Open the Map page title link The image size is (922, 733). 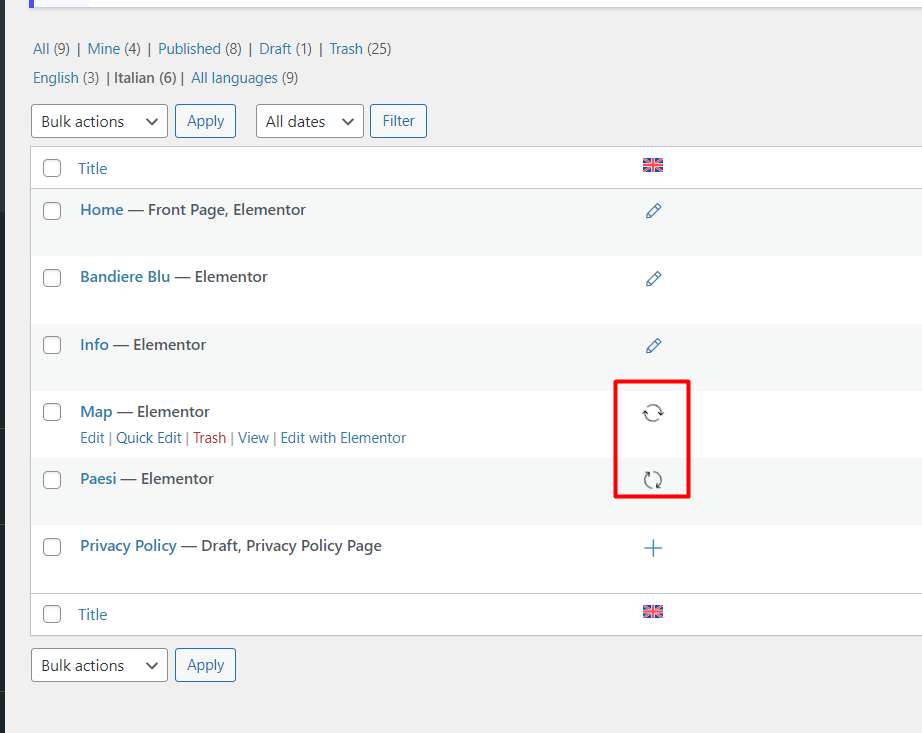coord(96,411)
